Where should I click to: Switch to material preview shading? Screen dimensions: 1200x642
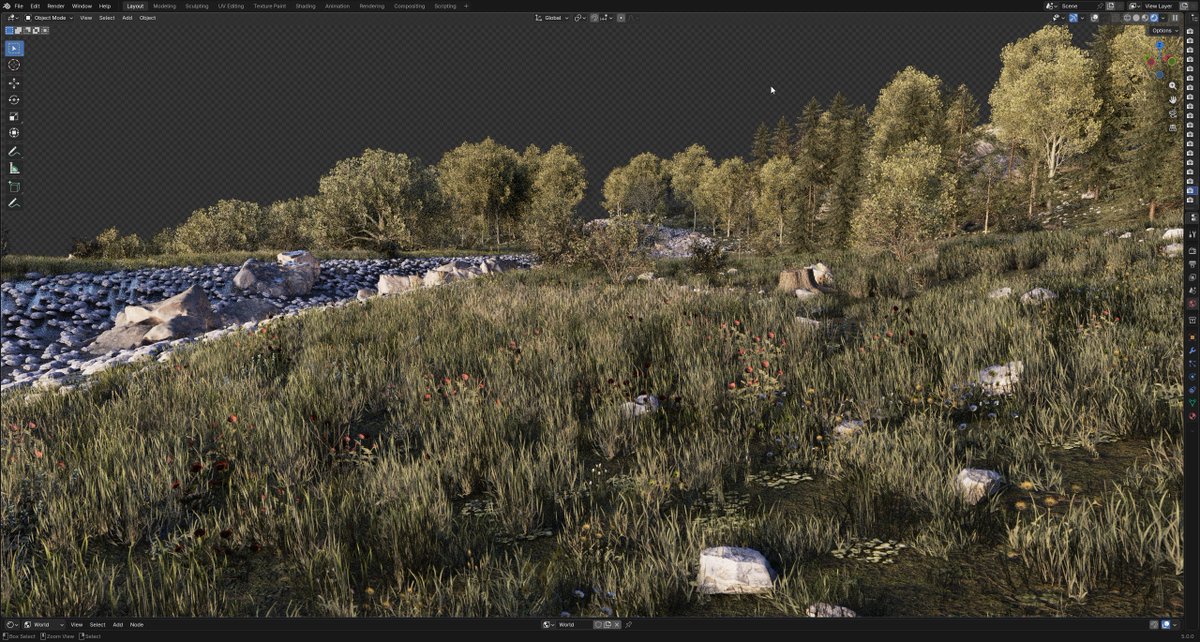(1145, 18)
